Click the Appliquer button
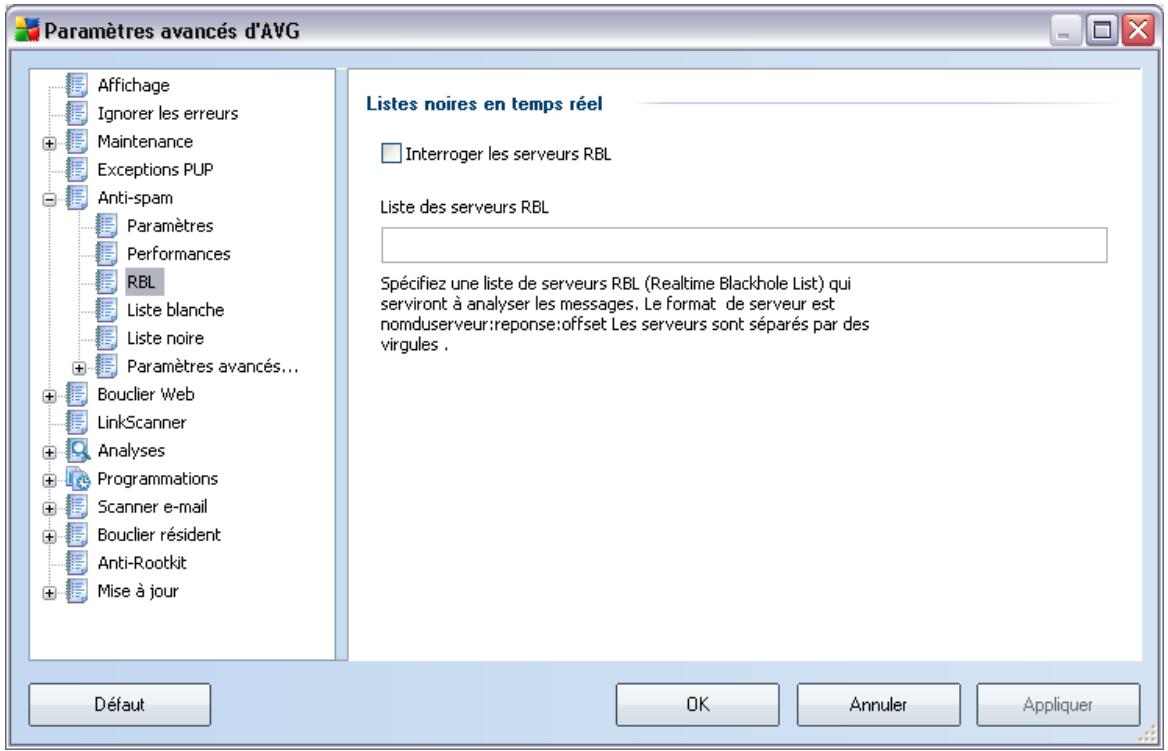 coord(1058,704)
